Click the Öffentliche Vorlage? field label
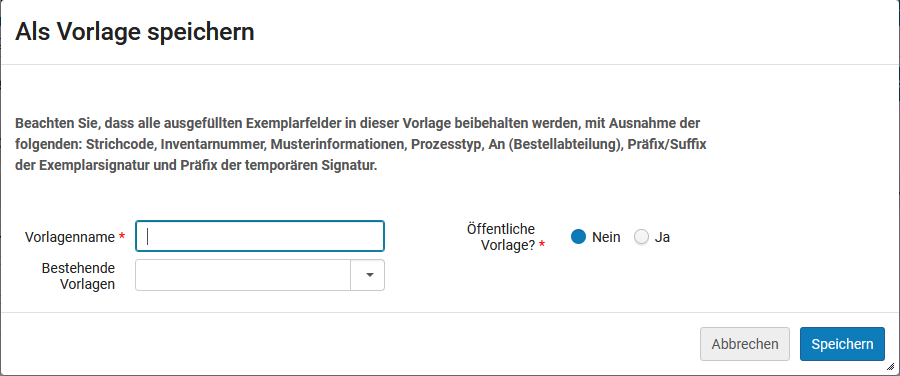Viewport: 900px width, 376px height. pos(501,237)
